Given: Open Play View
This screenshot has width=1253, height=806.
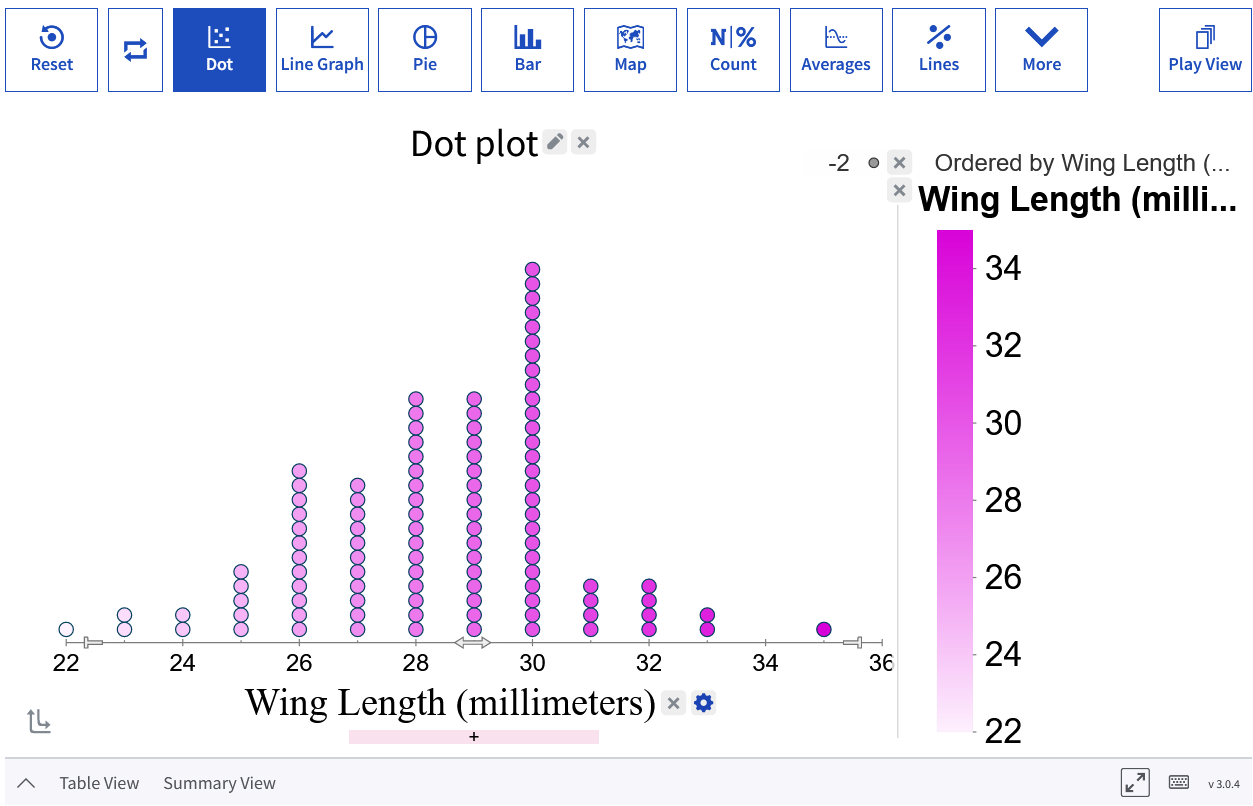Looking at the screenshot, I should click(x=1205, y=50).
